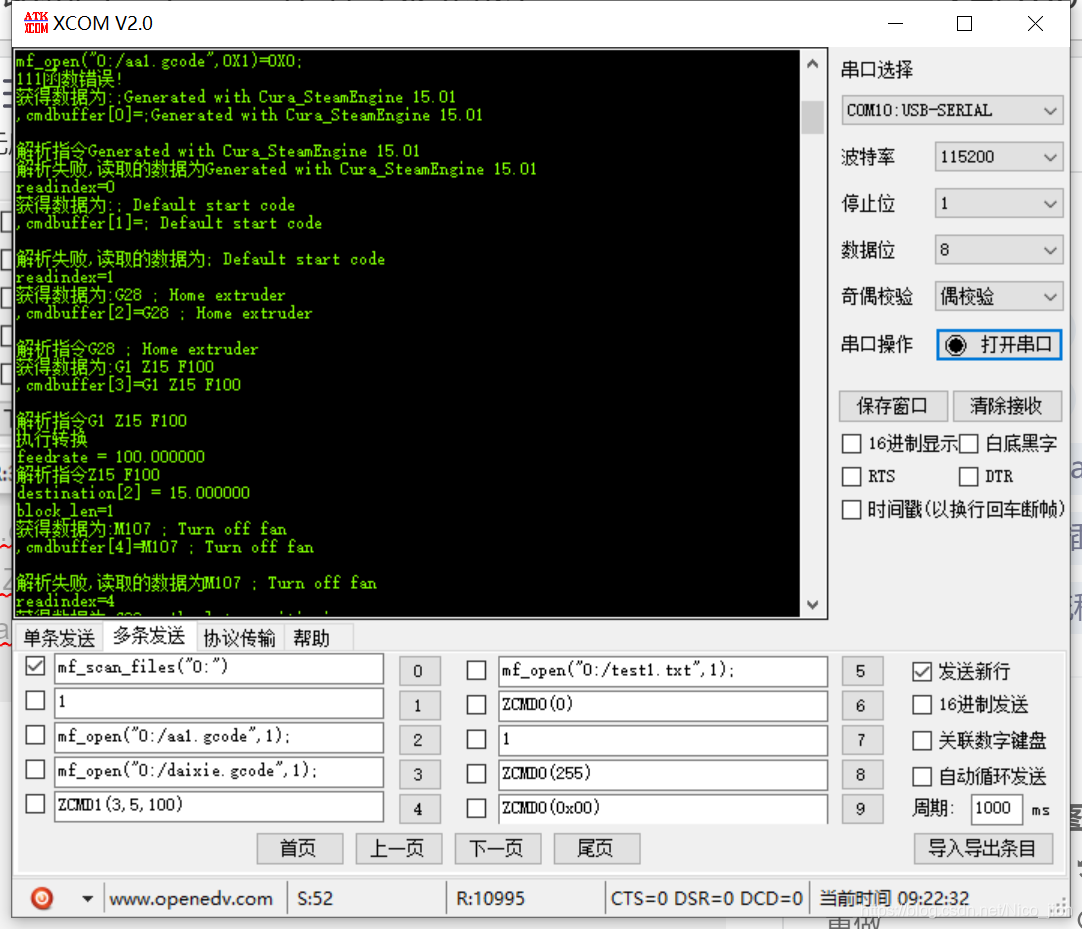
Task: Switch to the 单条发送 tab
Action: point(59,638)
